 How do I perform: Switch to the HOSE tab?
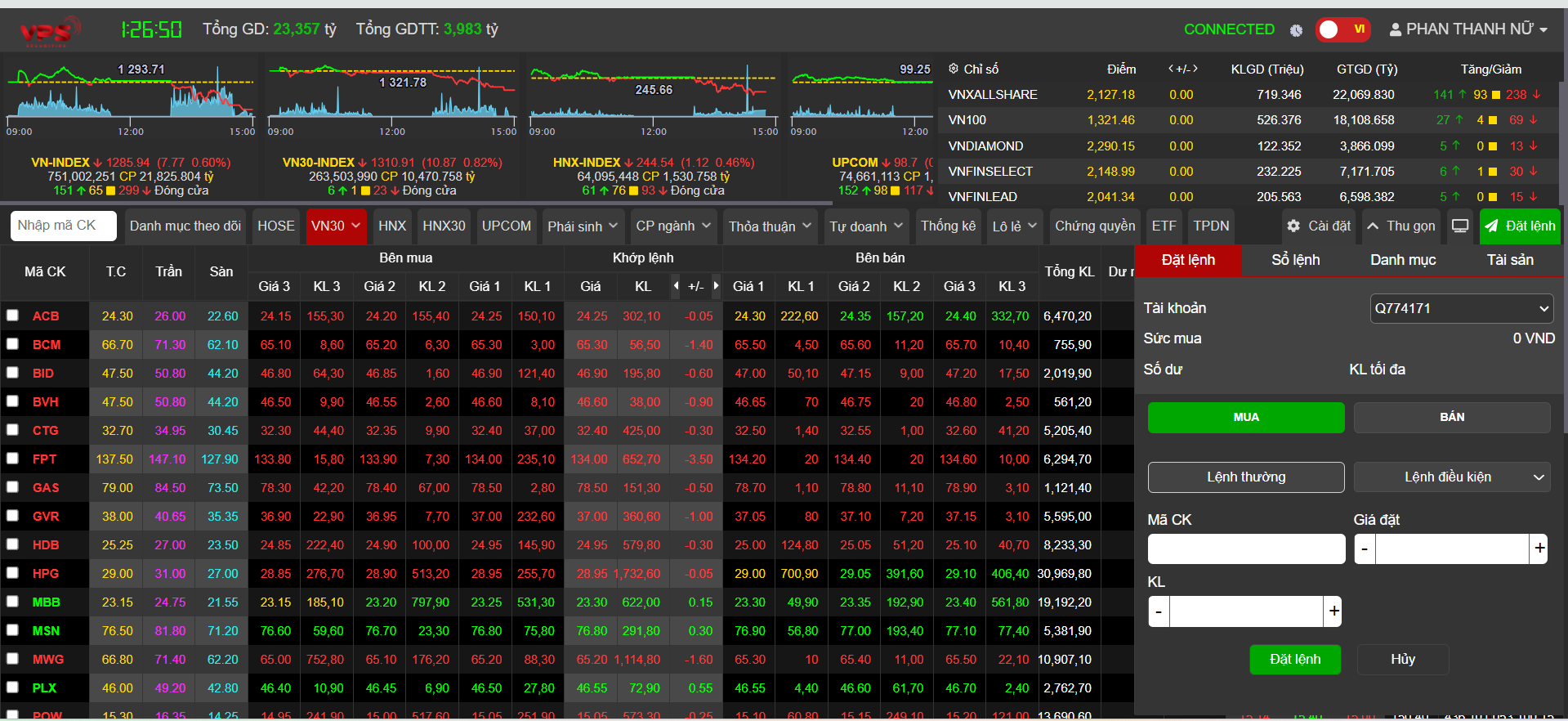point(276,226)
